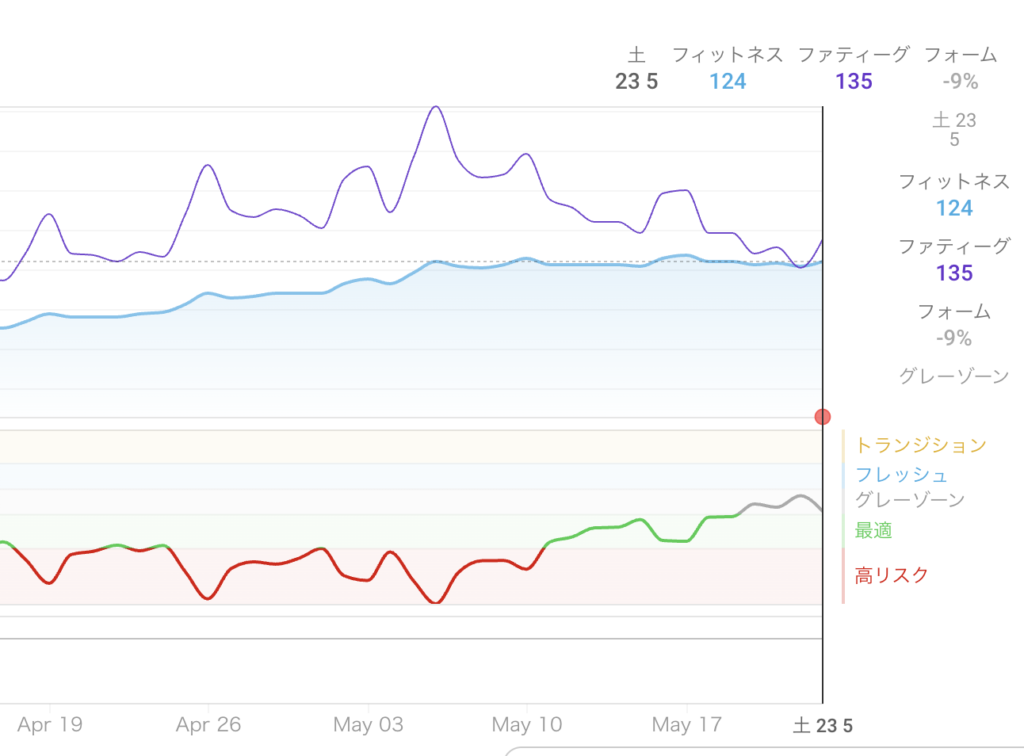This screenshot has width=1024, height=756.
Task: Click the blue 124 fitness value in the side panel
Action: click(954, 208)
